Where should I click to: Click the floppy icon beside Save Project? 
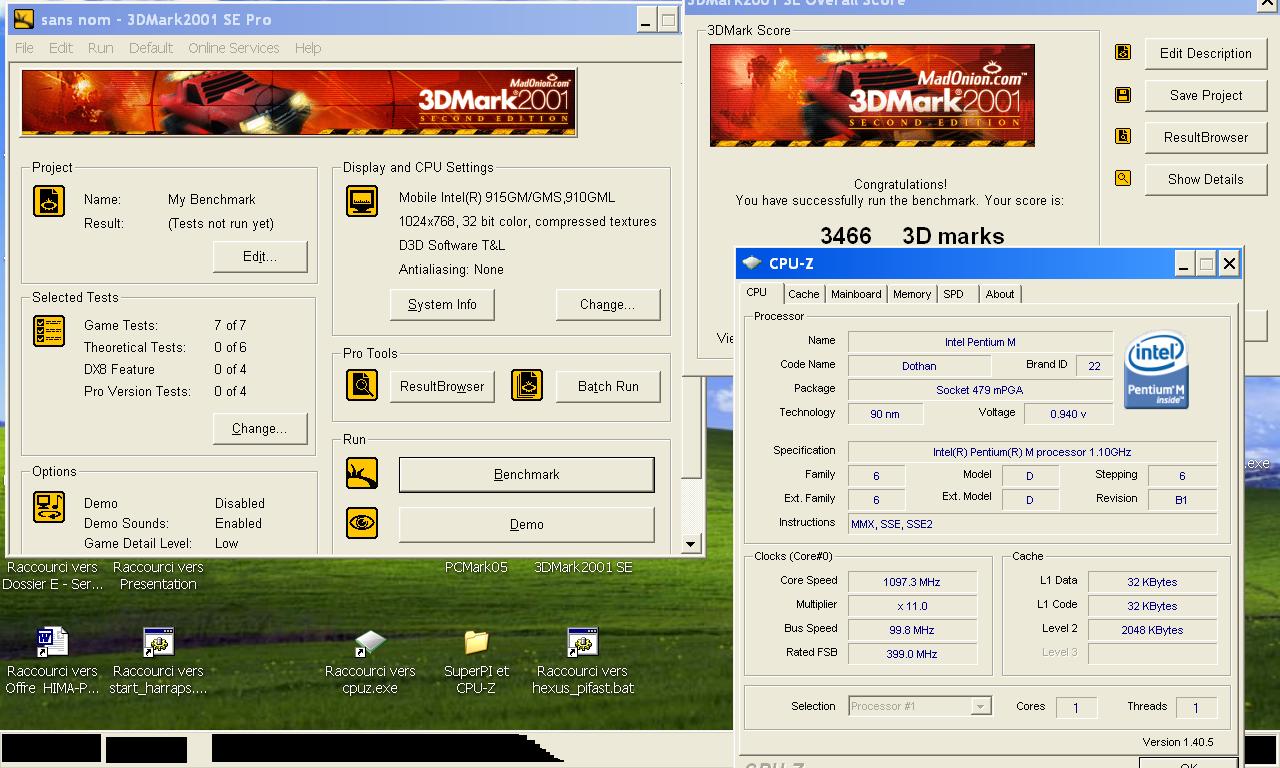[x=1123, y=95]
